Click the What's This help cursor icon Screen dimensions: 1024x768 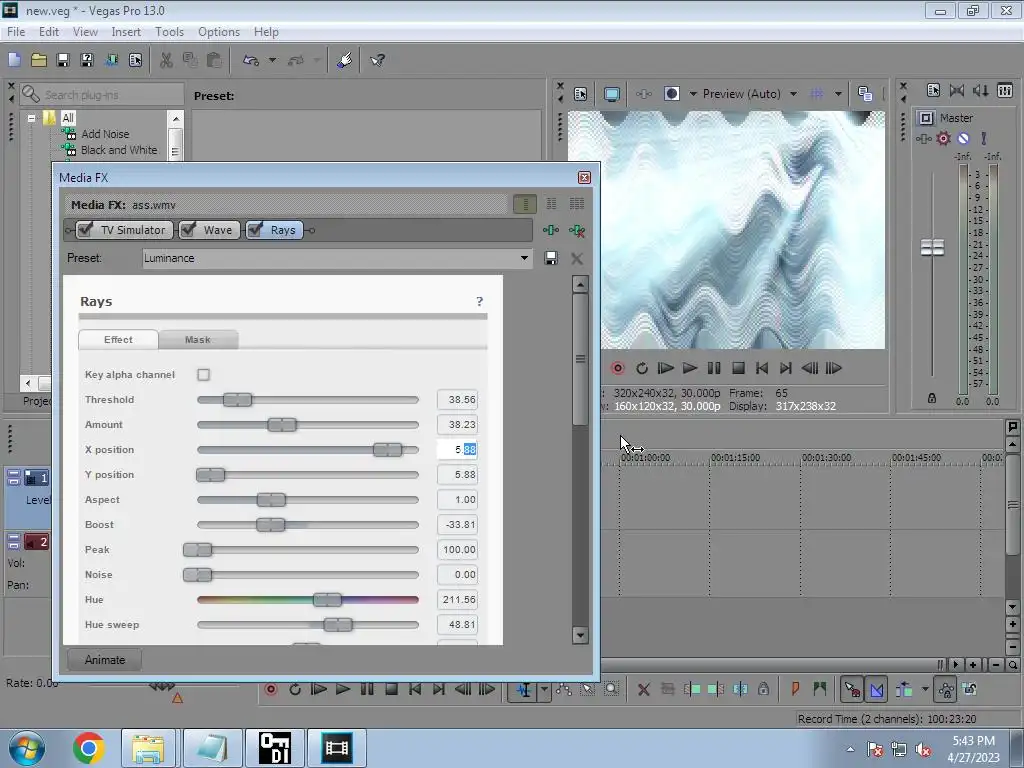tap(377, 60)
